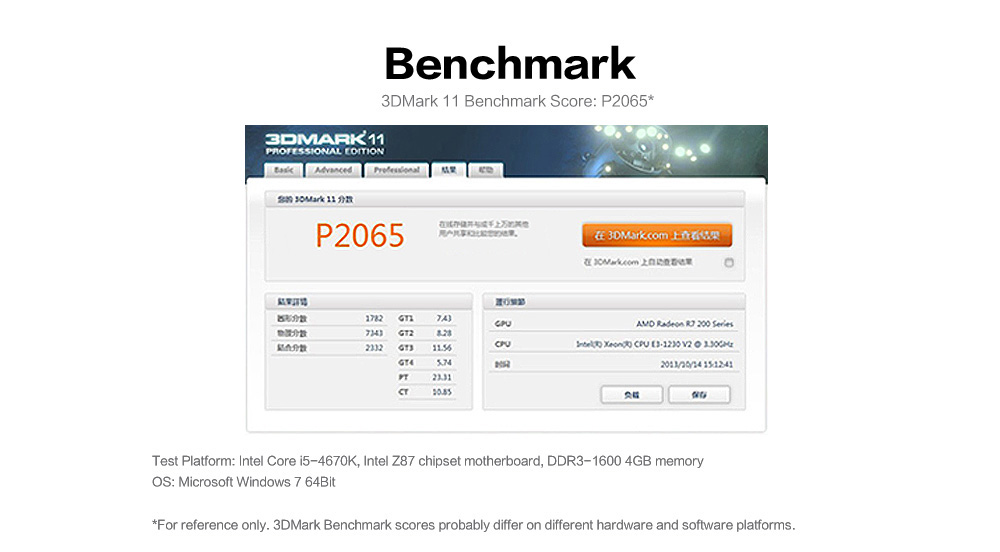Click the GT4 result 5.74
This screenshot has width=1000, height=552.
tap(444, 362)
